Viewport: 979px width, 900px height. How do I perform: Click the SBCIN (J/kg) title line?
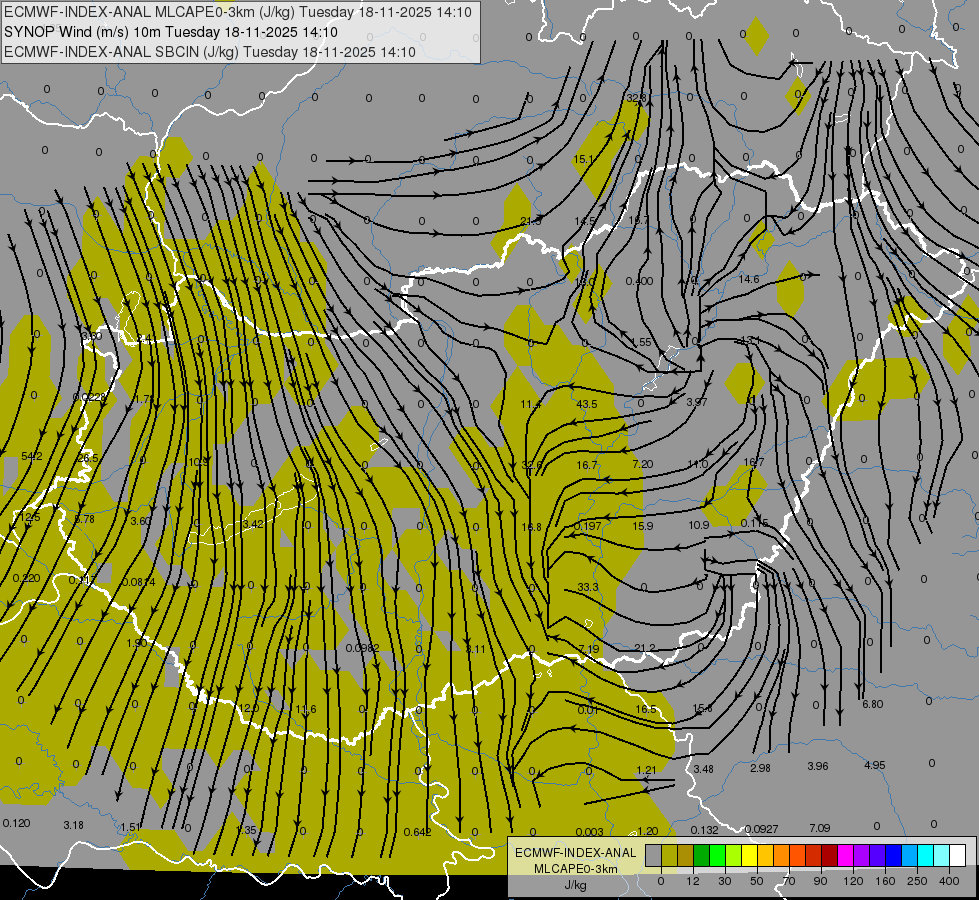210,52
